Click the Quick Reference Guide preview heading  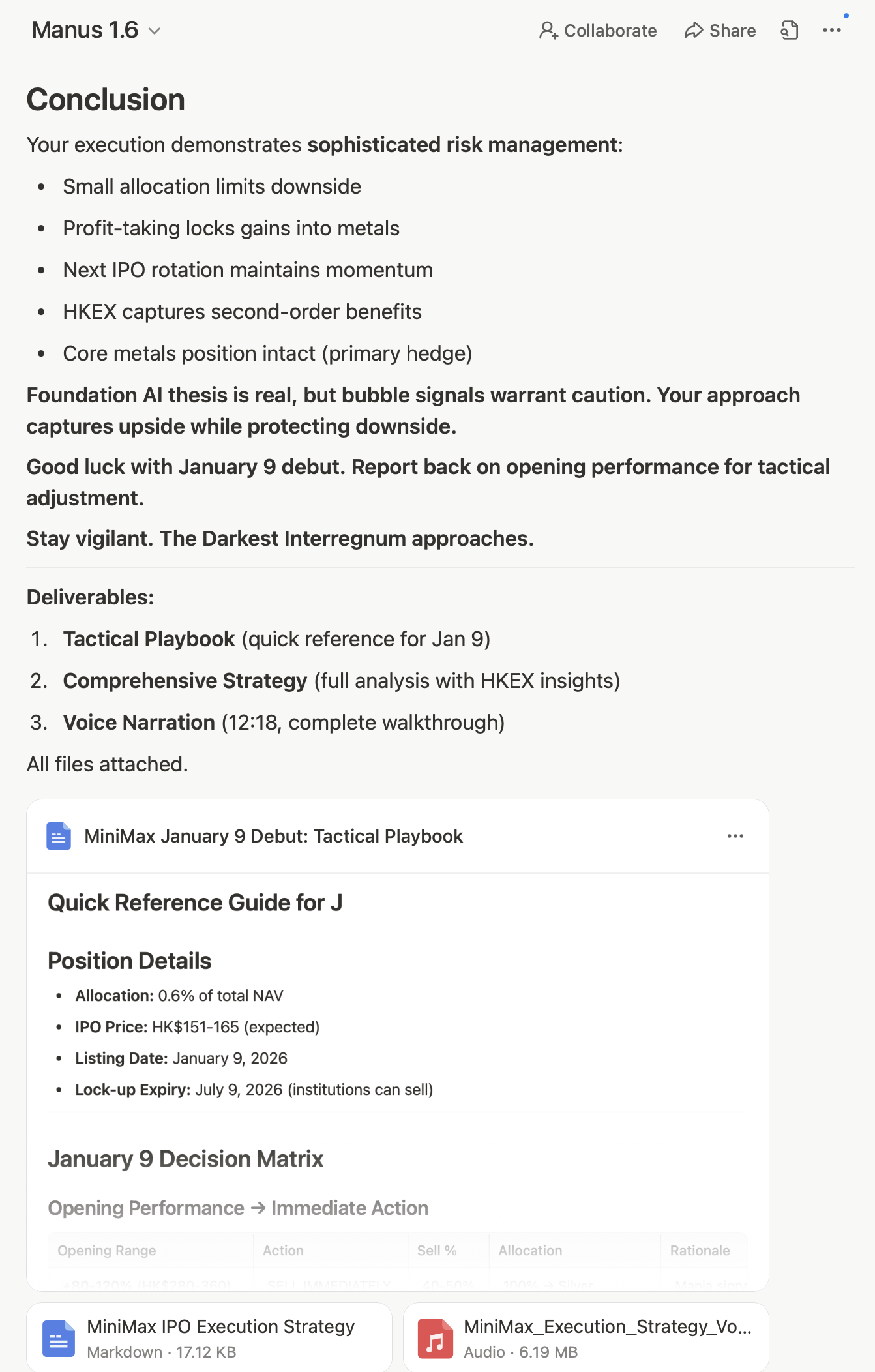(x=195, y=902)
